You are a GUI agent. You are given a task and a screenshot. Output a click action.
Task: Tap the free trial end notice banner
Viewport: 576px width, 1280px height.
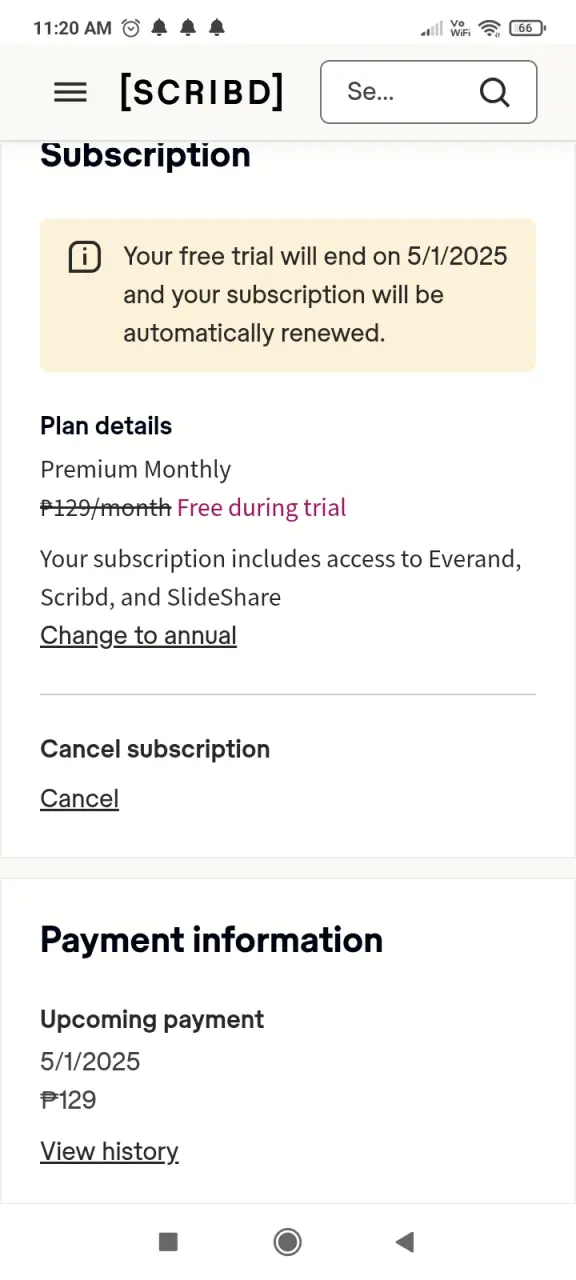point(288,295)
